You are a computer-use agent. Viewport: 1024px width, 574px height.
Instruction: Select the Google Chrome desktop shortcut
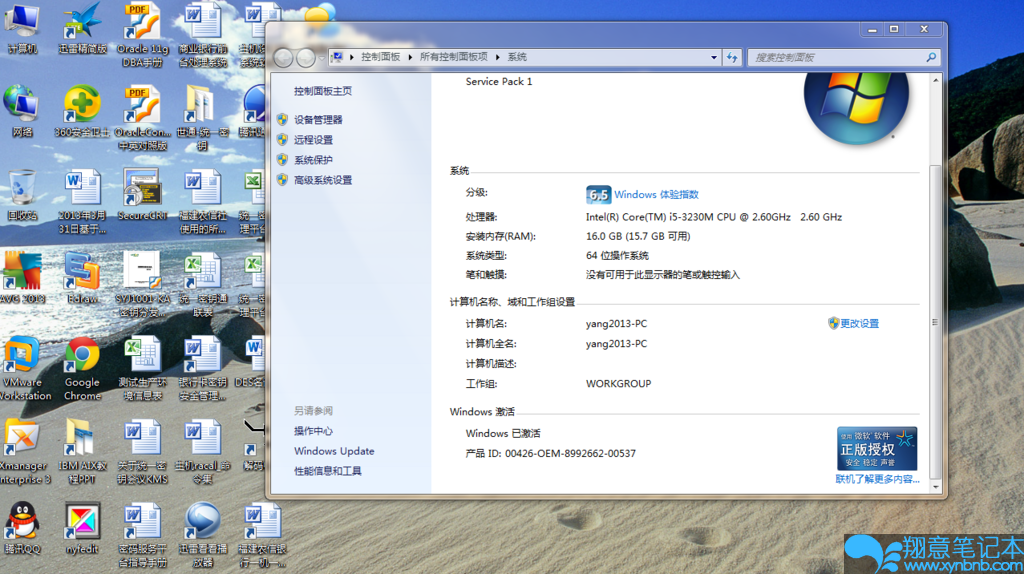pyautogui.click(x=82, y=368)
